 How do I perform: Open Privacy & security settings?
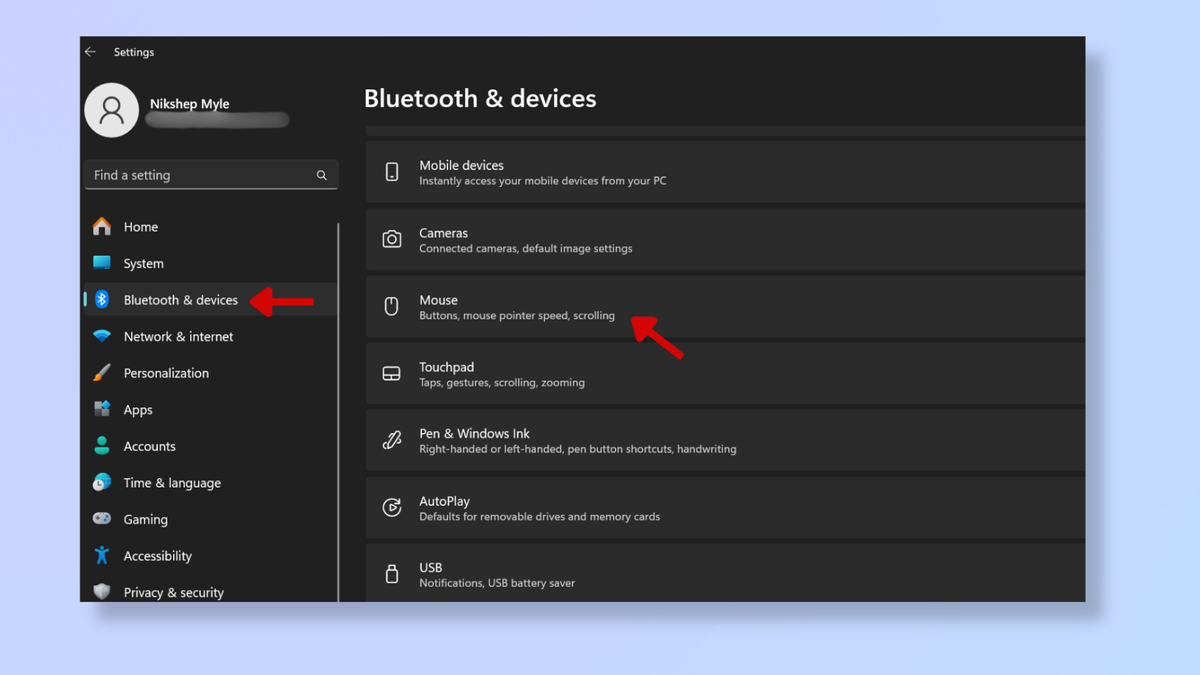[176, 592]
